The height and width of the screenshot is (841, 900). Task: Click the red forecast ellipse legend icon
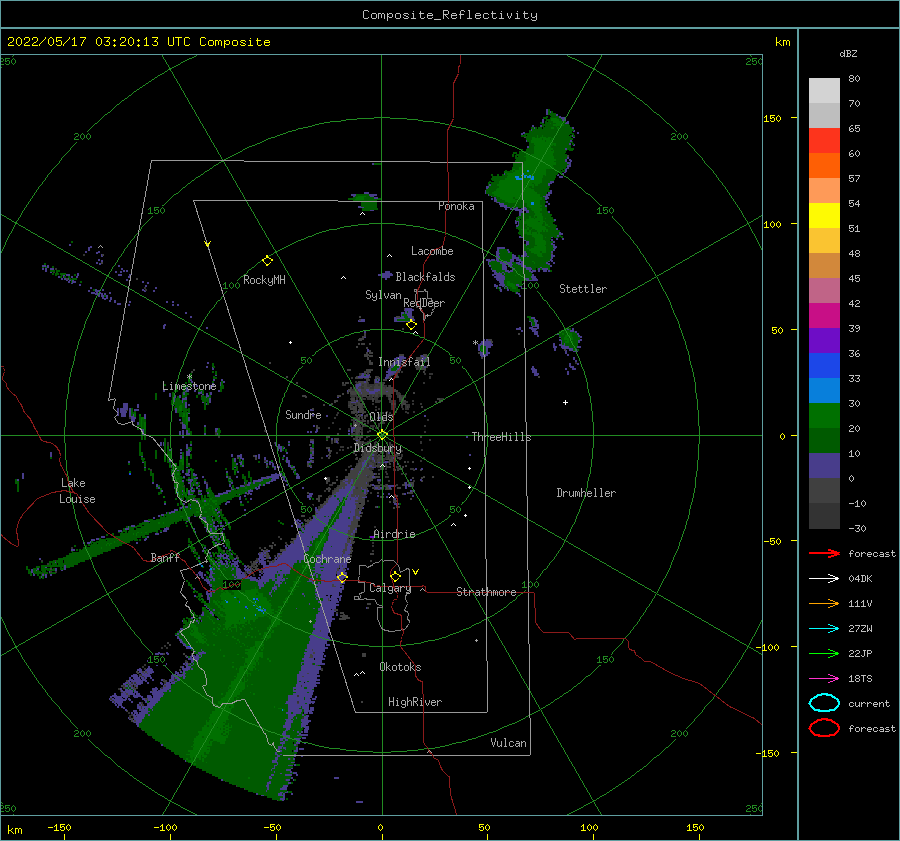point(824,728)
